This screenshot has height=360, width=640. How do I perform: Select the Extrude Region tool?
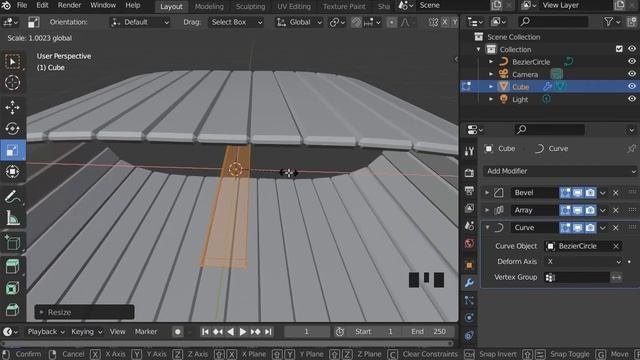coord(12,267)
